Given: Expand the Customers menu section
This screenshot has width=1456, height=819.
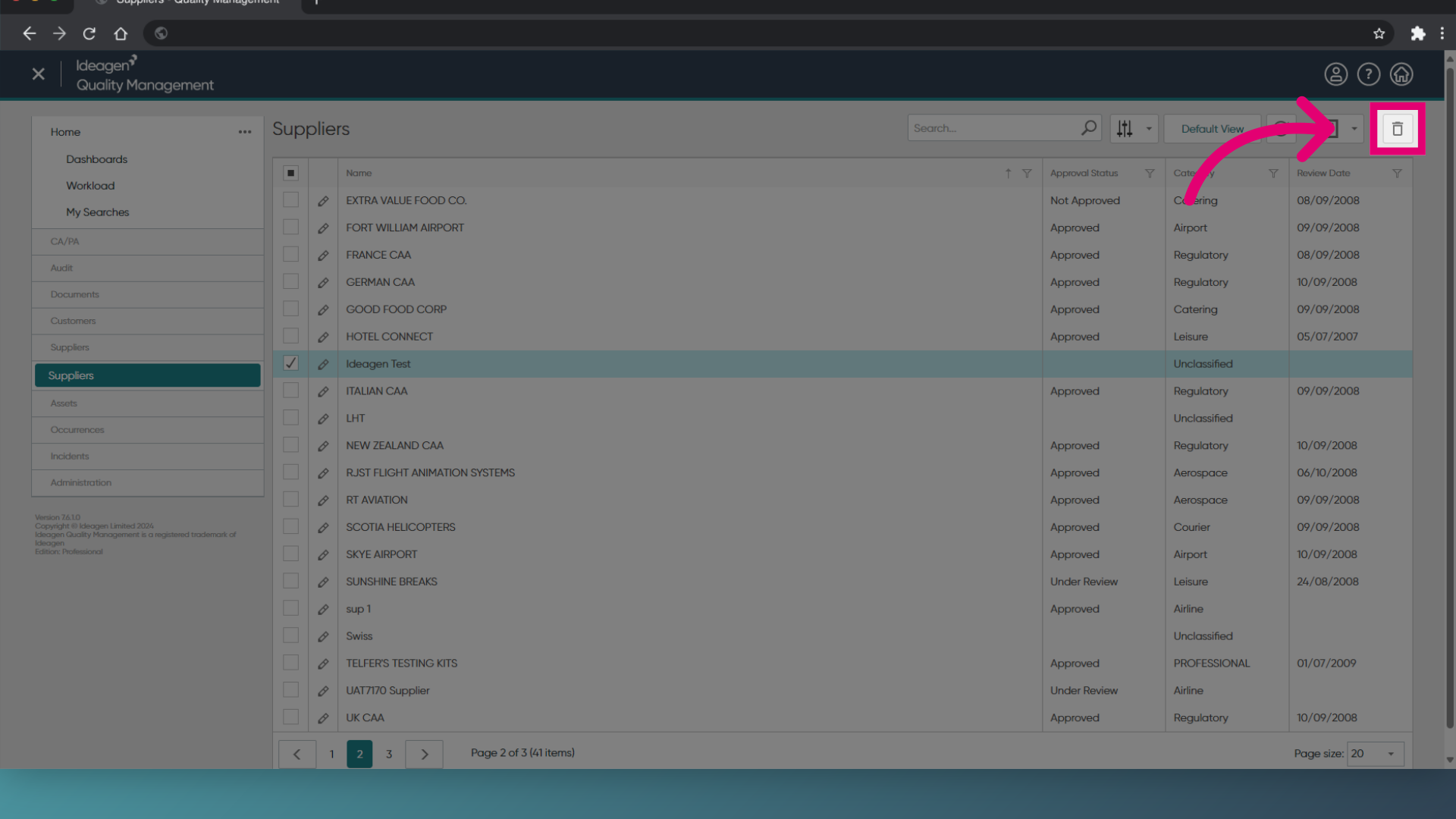Looking at the screenshot, I should (148, 322).
